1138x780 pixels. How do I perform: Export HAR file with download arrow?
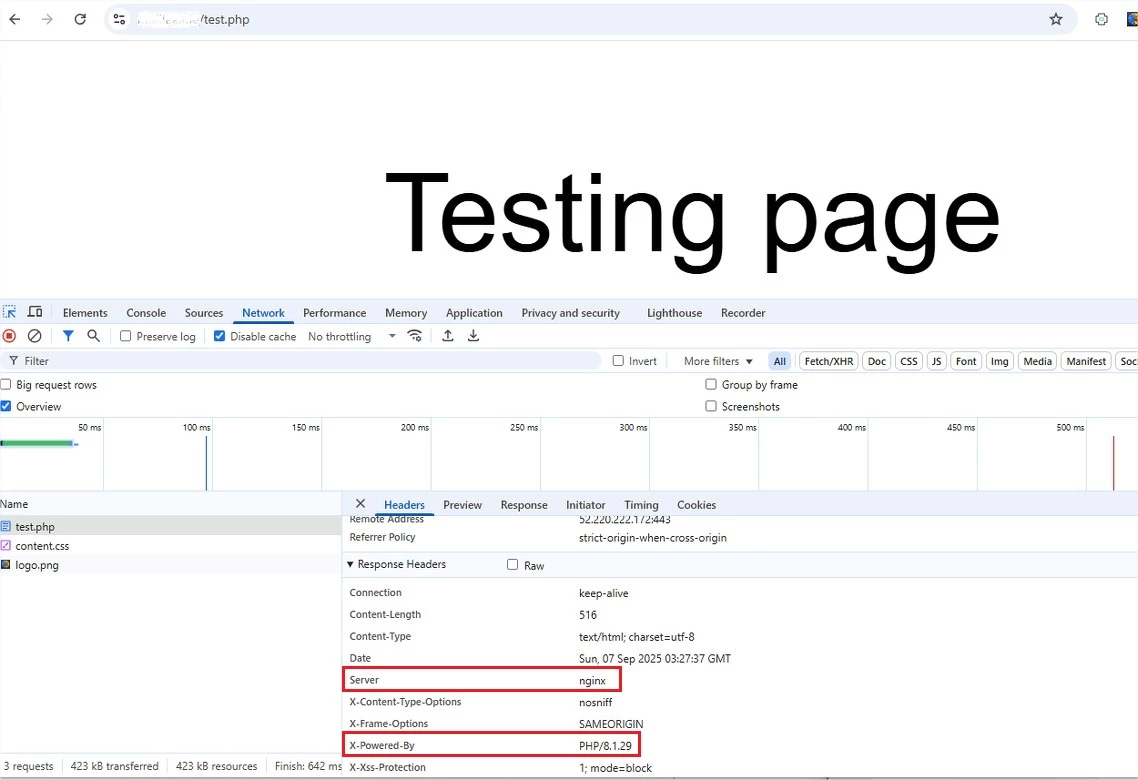473,336
